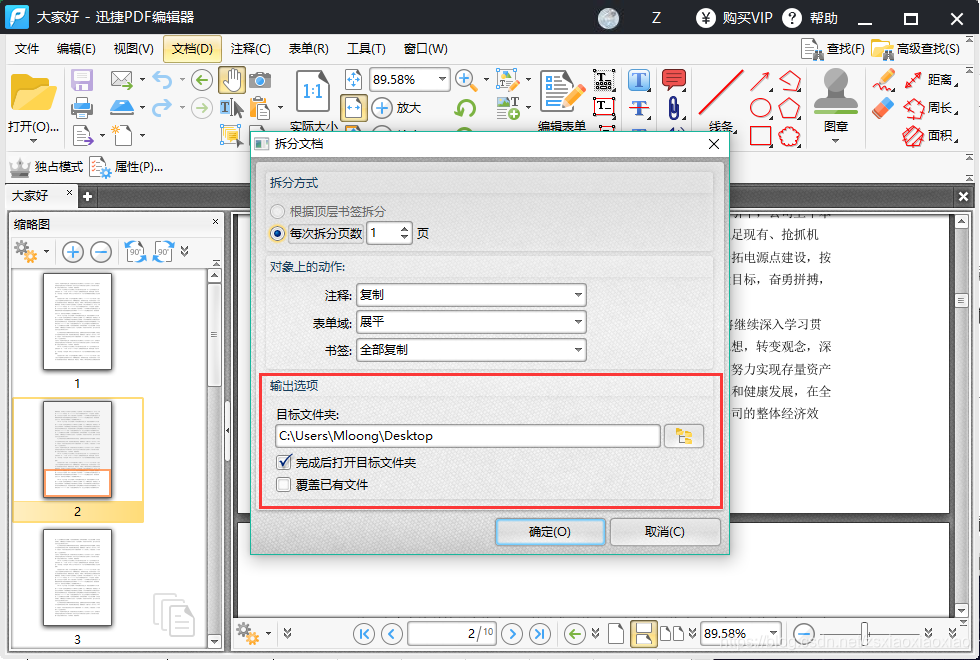Click the redo arrow icon
This screenshot has height=660, width=980.
[162, 108]
